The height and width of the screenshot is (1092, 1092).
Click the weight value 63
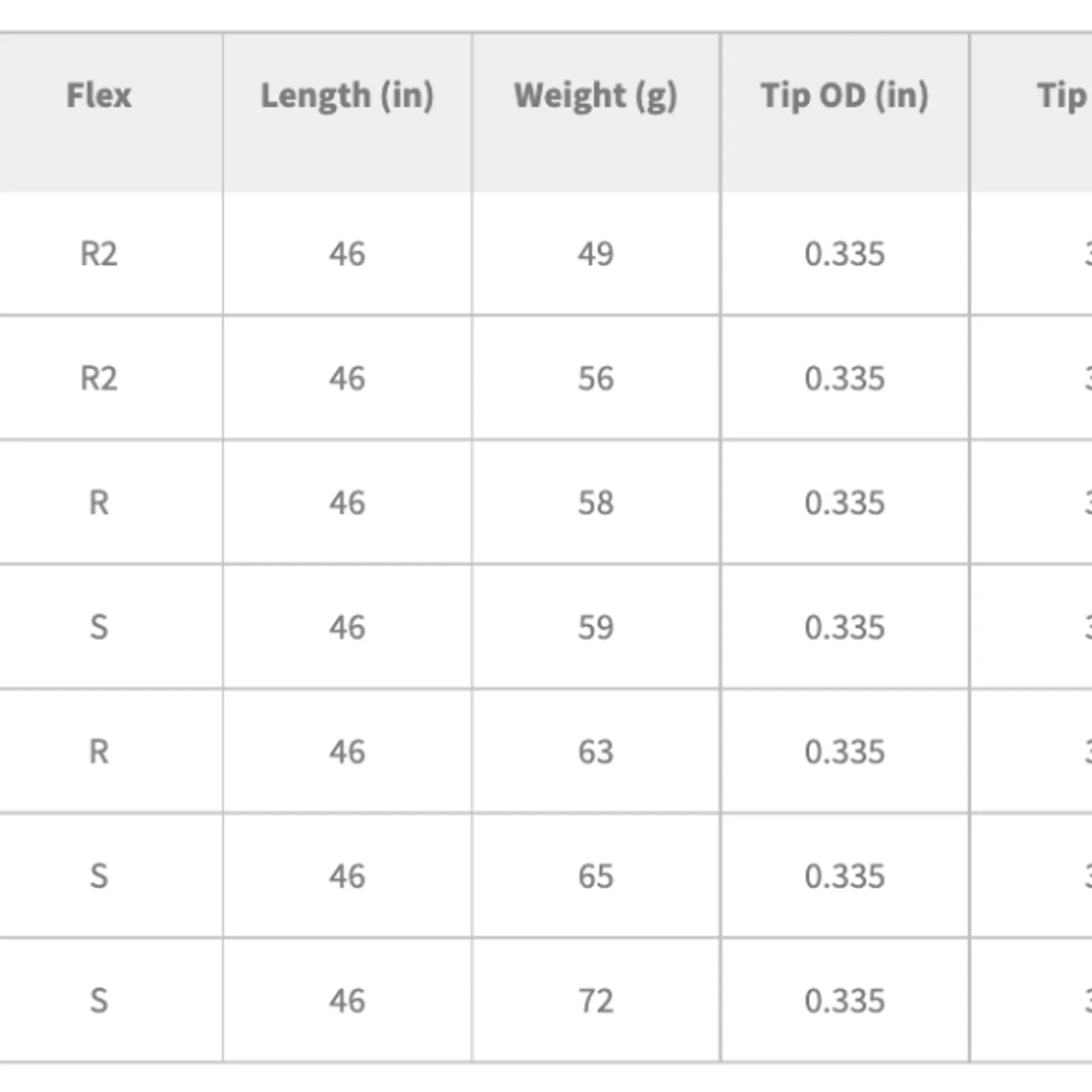pos(596,752)
